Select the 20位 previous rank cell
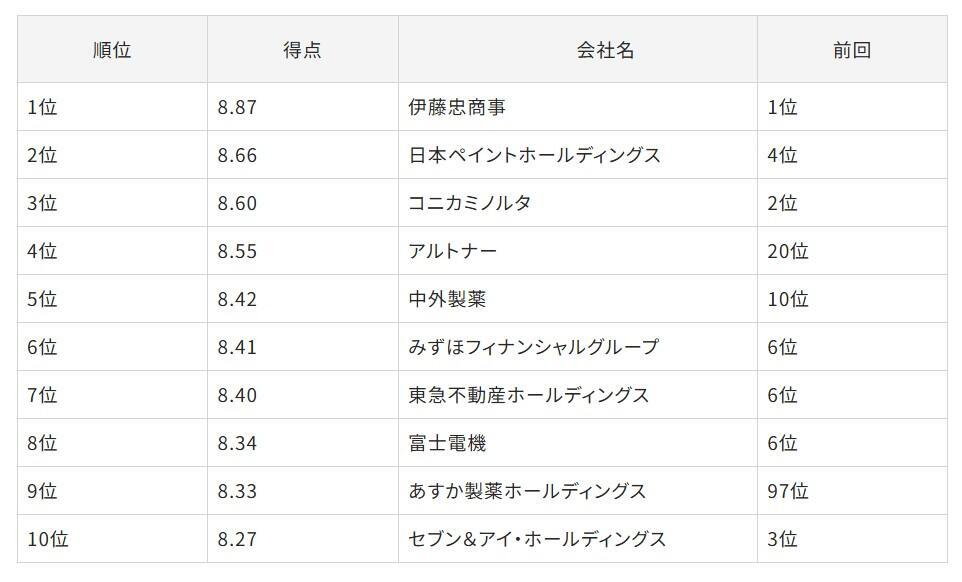Viewport: 962px width, 582px height. tap(788, 251)
